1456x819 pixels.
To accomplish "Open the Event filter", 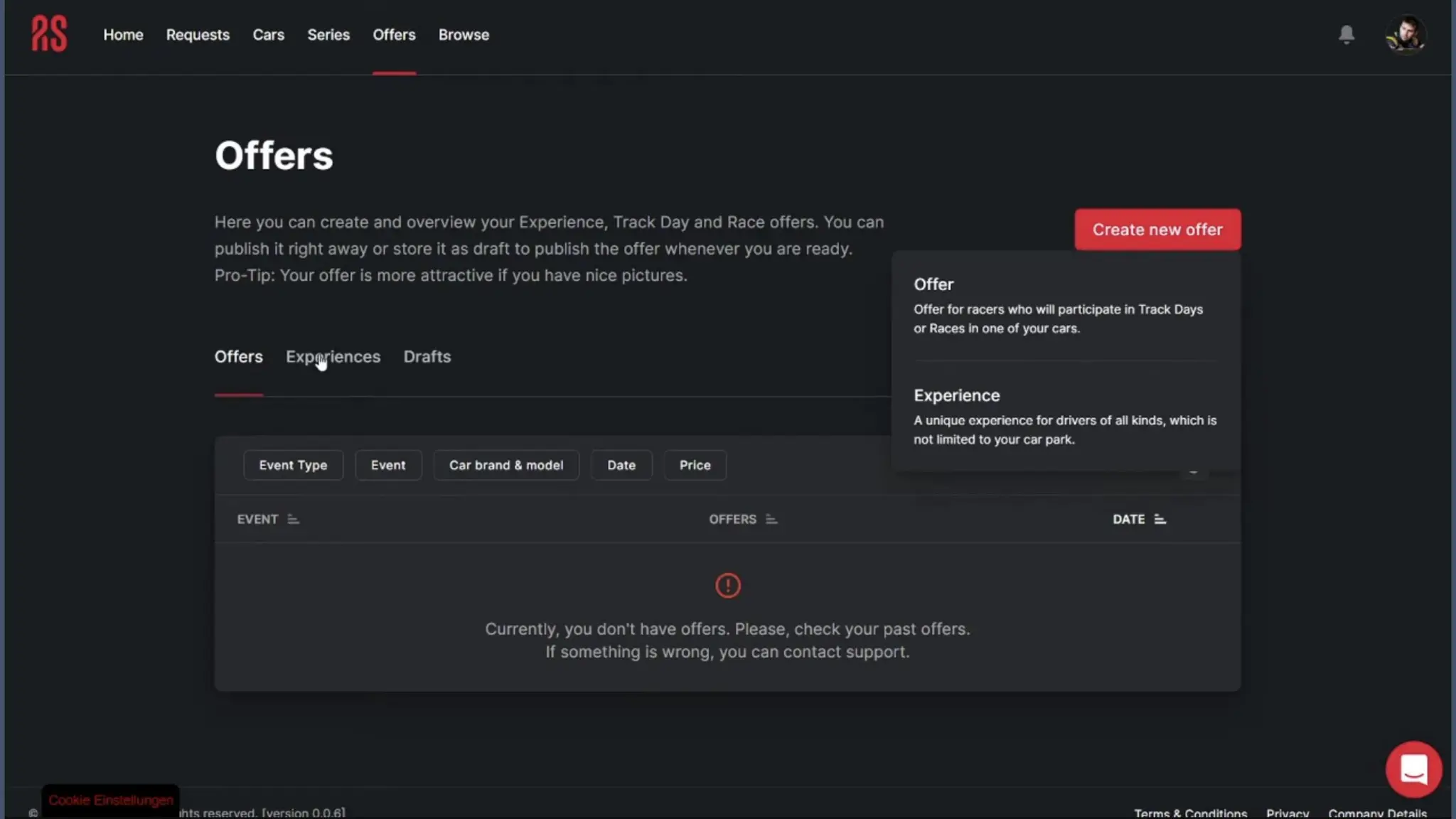I will pos(388,465).
